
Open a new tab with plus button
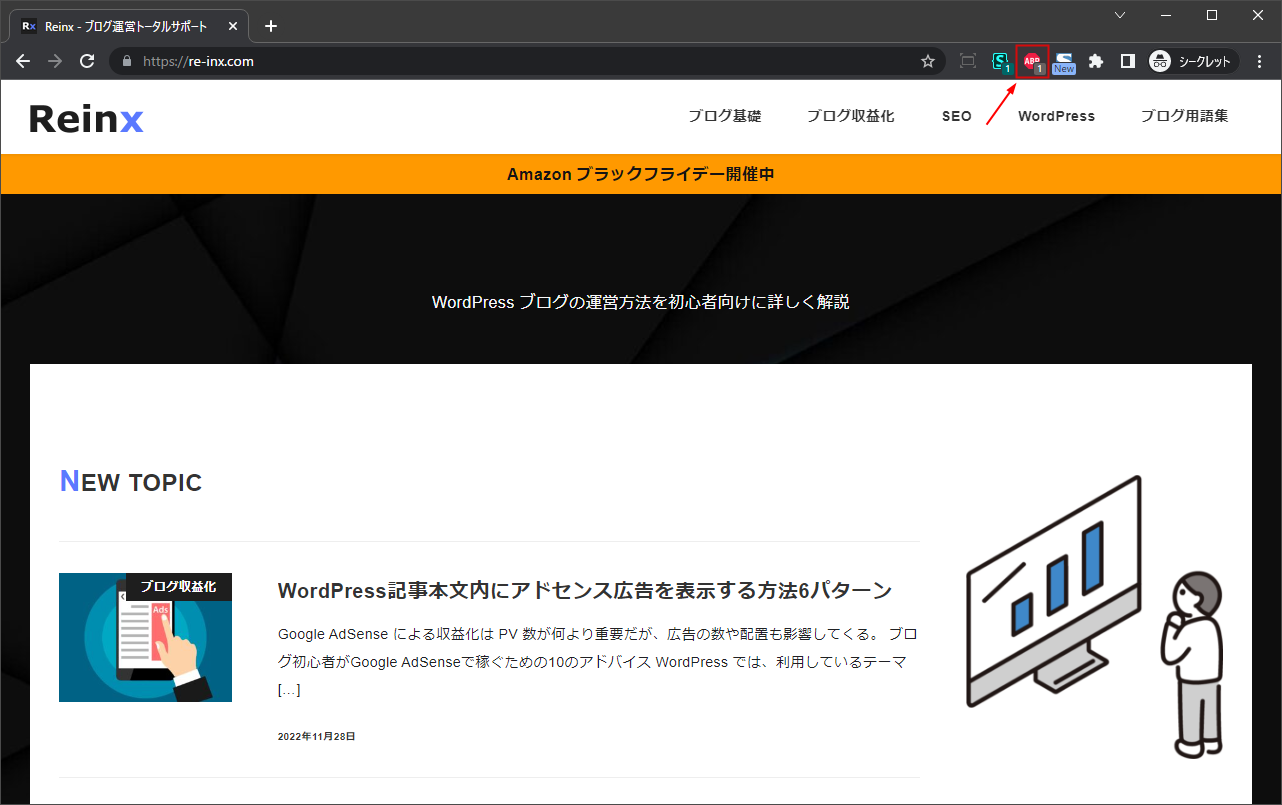[270, 26]
